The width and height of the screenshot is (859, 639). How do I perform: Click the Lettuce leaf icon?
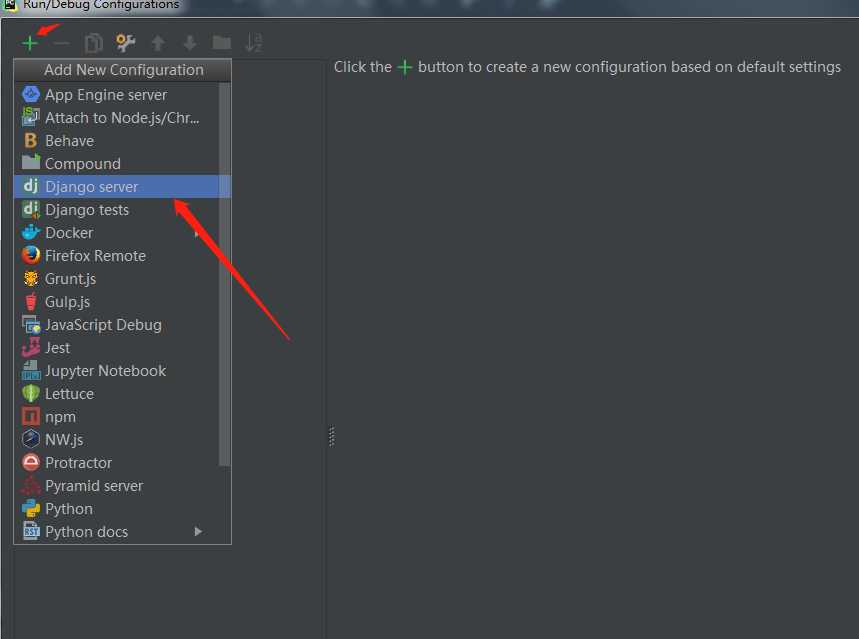31,393
